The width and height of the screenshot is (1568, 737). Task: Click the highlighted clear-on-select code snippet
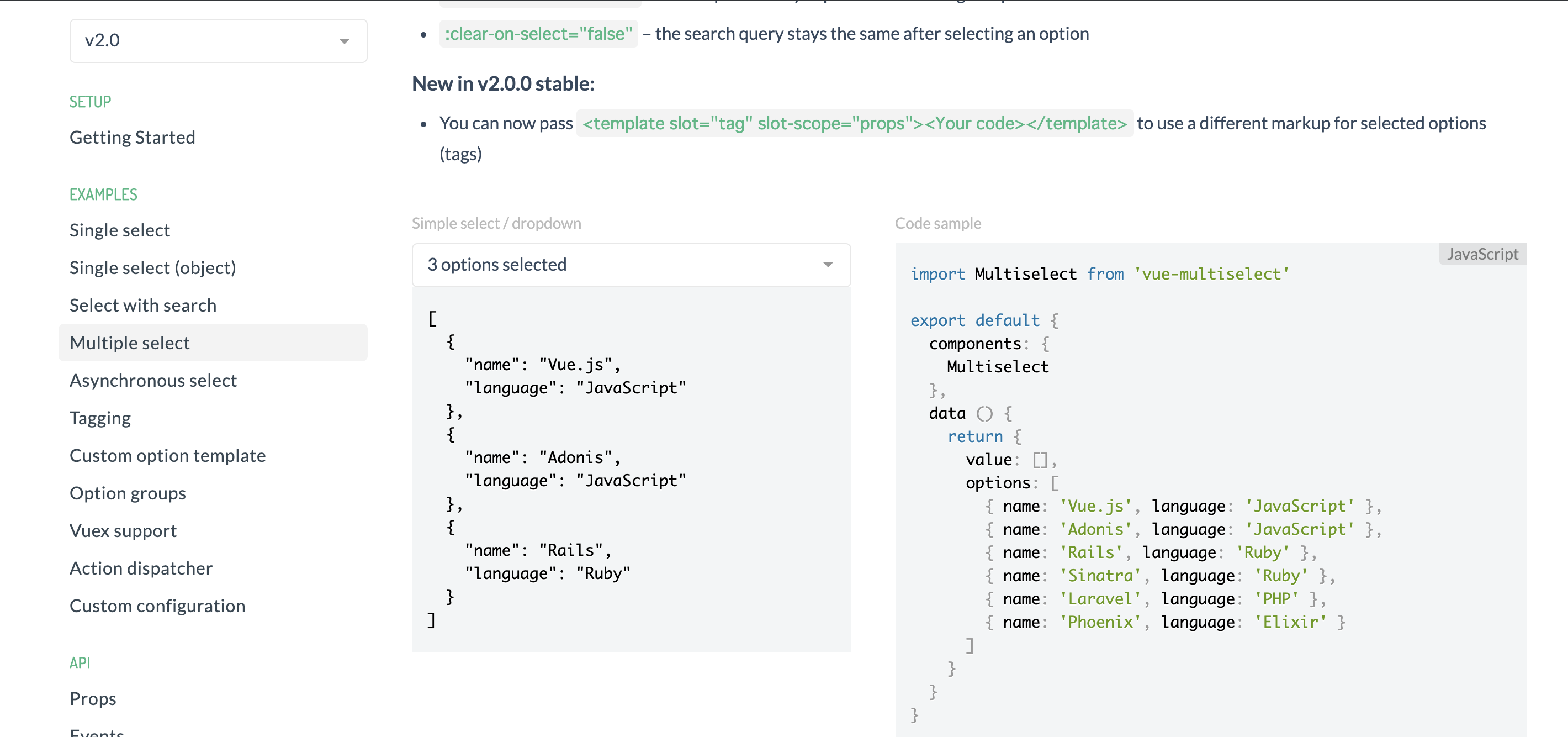point(538,34)
